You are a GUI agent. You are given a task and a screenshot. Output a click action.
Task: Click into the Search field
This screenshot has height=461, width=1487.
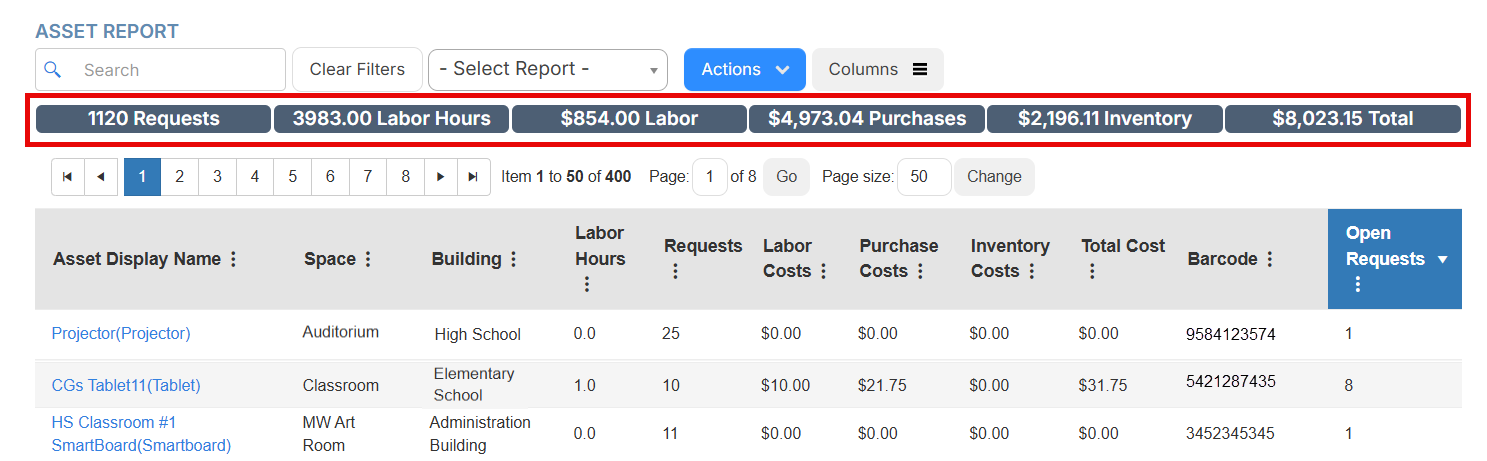[175, 70]
